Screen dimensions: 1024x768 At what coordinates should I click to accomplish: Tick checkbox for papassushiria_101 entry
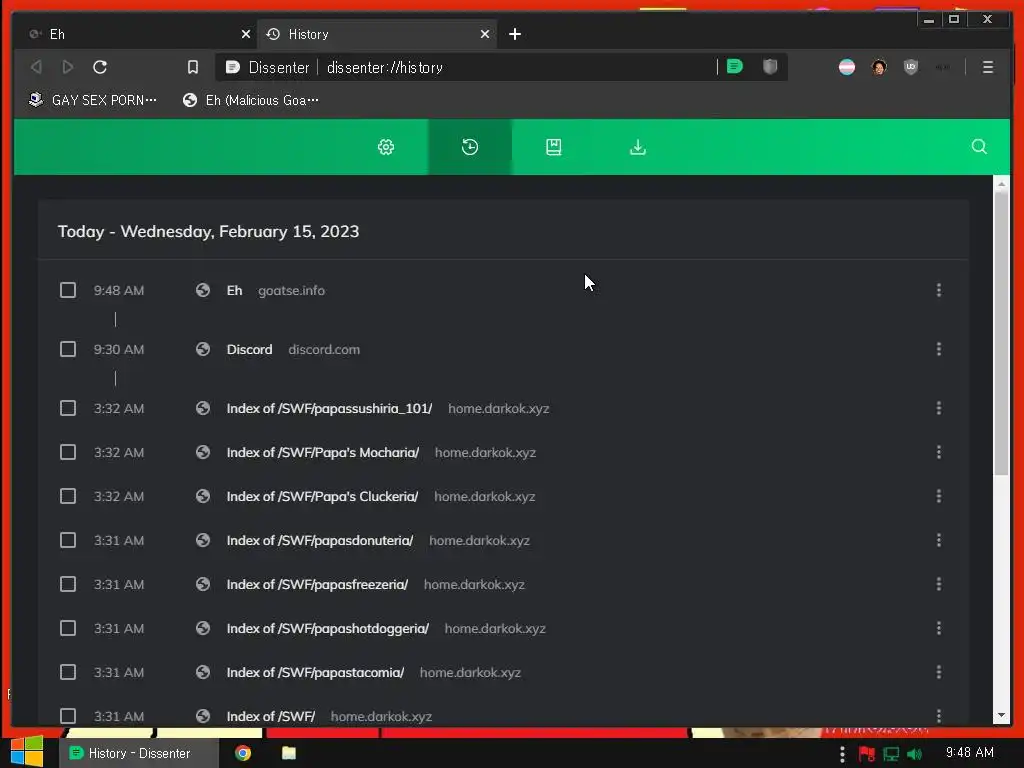pos(68,408)
